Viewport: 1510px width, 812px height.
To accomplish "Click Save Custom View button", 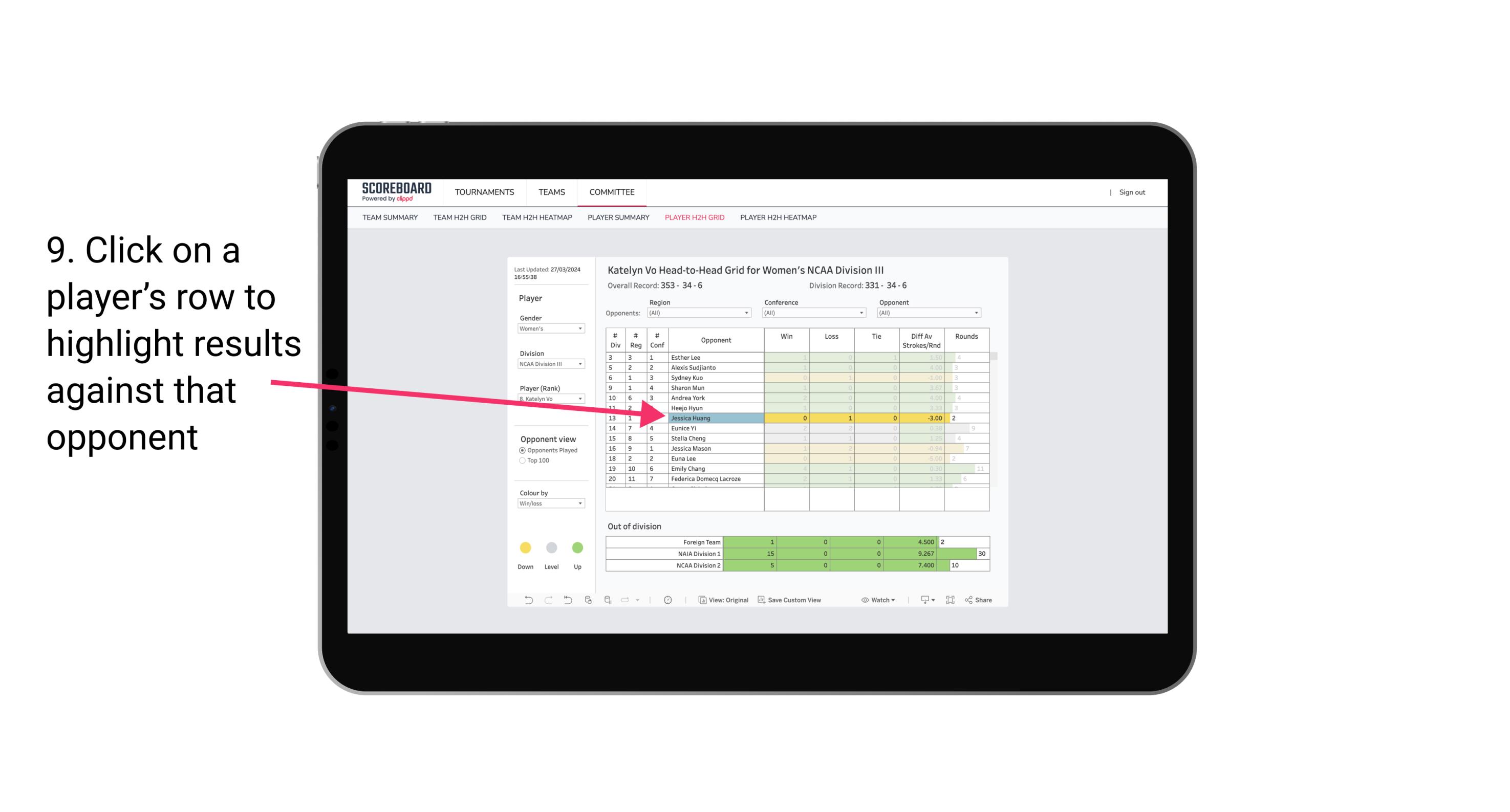I will tap(804, 600).
